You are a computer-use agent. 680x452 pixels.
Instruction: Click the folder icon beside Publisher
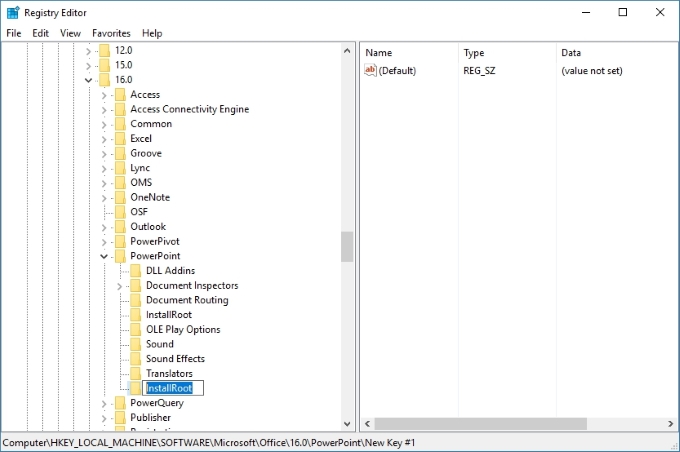click(x=119, y=418)
